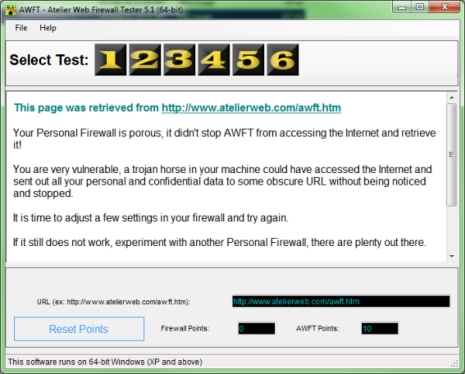This screenshot has height=374, width=465.
Task: Click the Firewall Points value box
Action: click(256, 328)
